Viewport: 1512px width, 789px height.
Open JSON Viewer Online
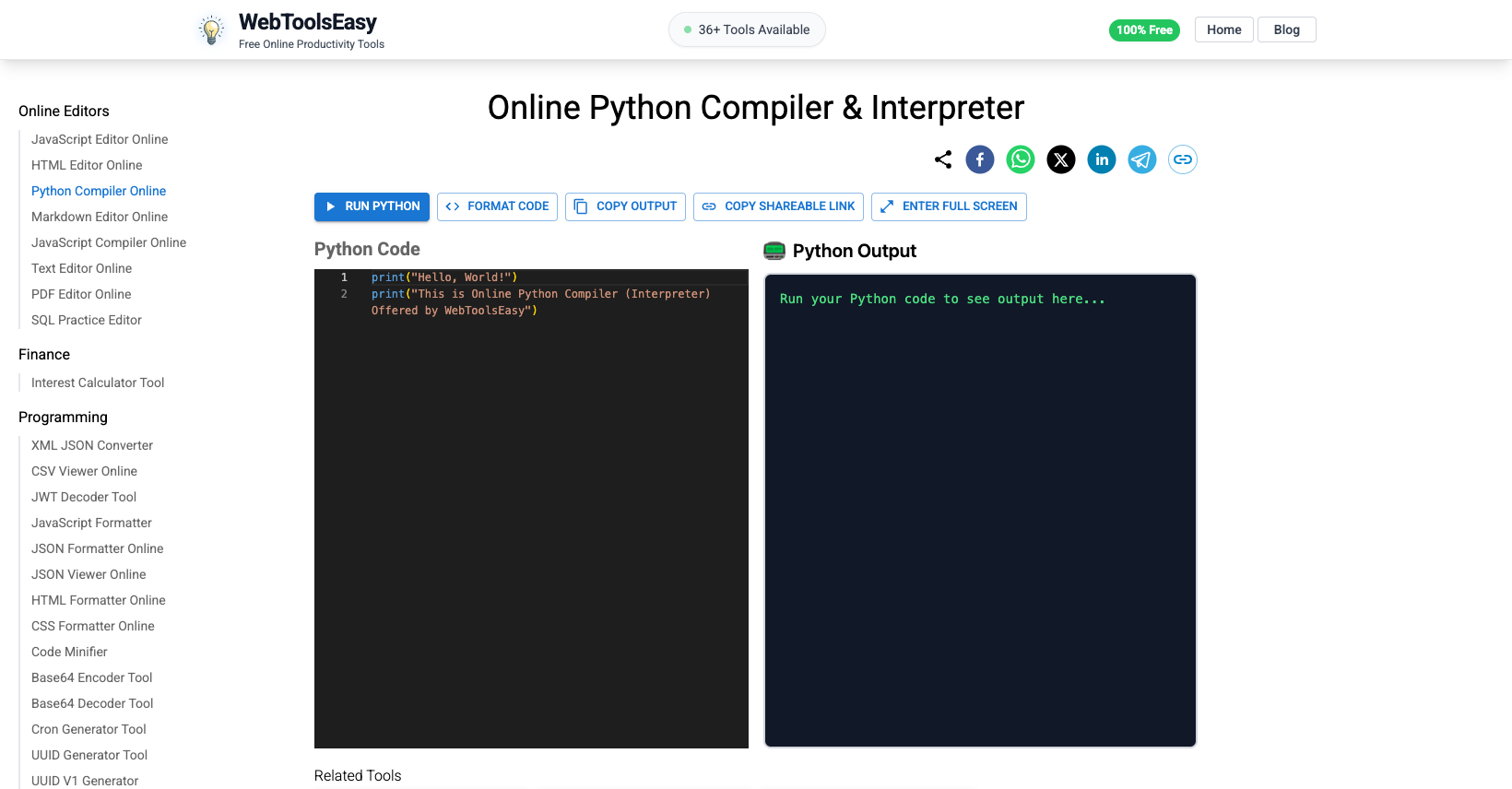pyautogui.click(x=89, y=574)
